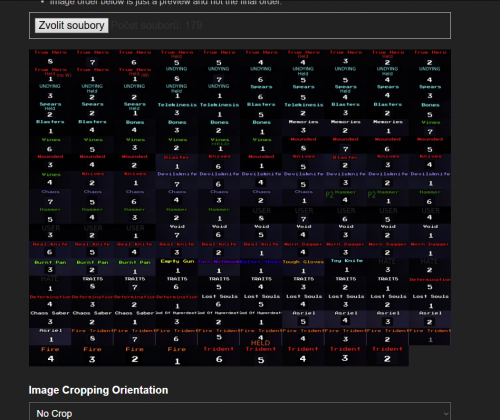Select the Toy Knife 1 thumbnail
500x420 pixels.
(345, 267)
